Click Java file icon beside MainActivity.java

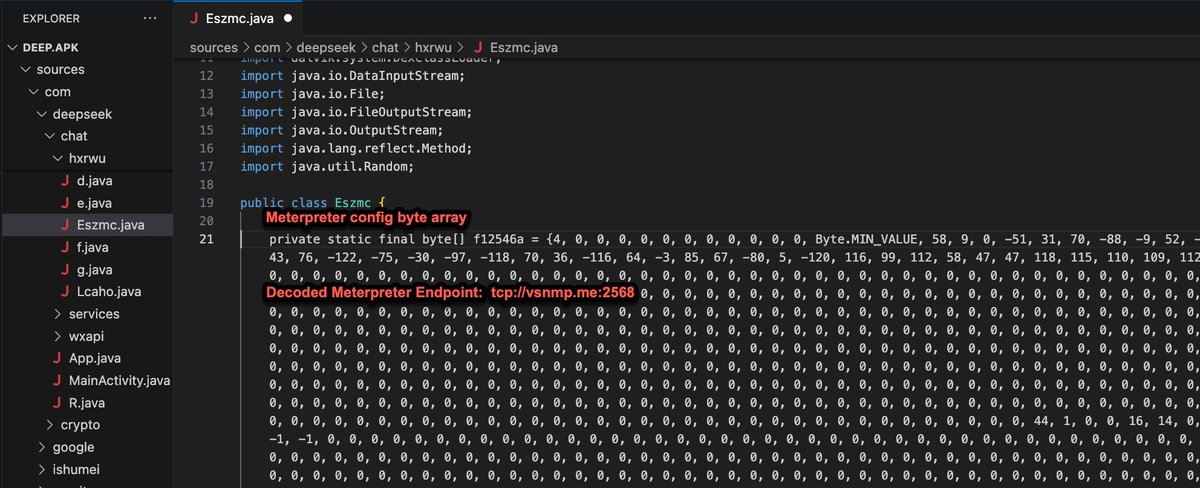(57, 381)
